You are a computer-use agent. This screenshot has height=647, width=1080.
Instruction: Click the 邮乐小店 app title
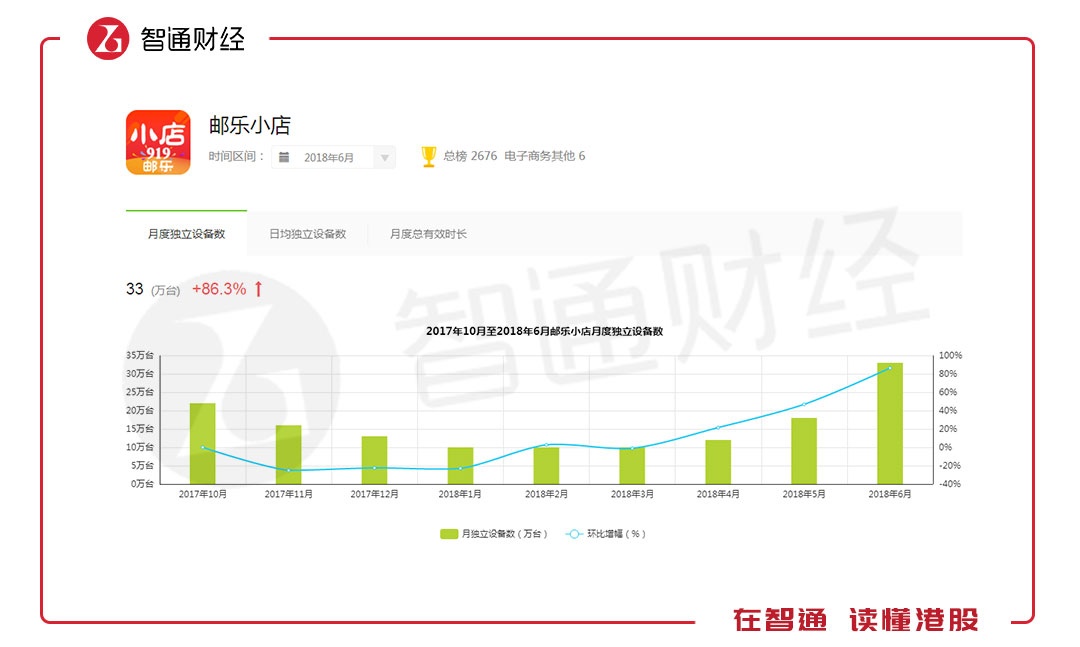tap(250, 125)
